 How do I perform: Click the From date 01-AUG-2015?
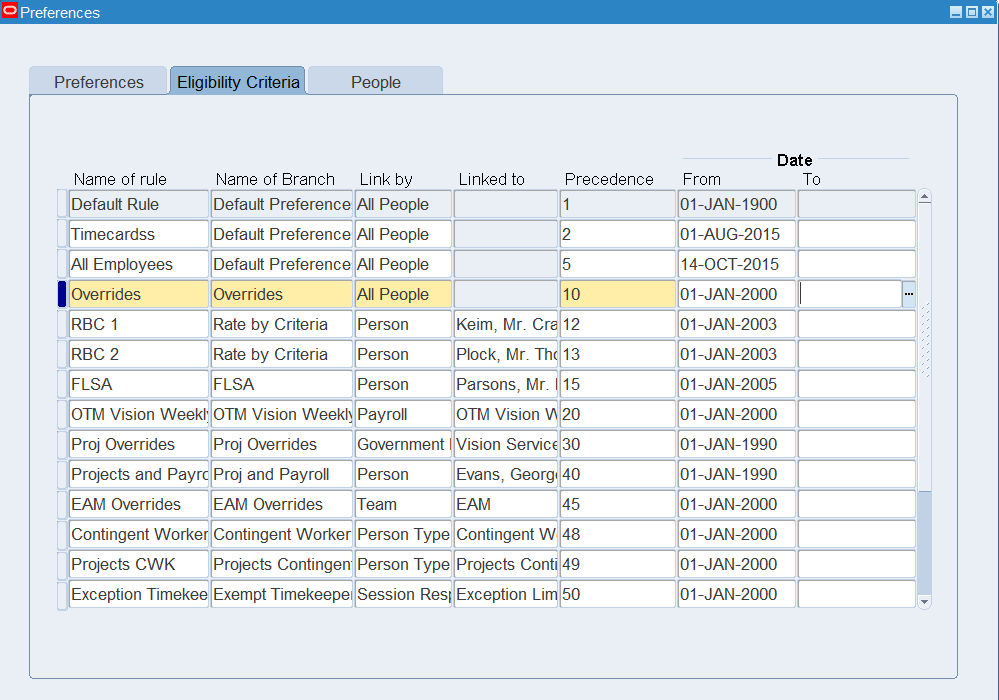tap(737, 234)
